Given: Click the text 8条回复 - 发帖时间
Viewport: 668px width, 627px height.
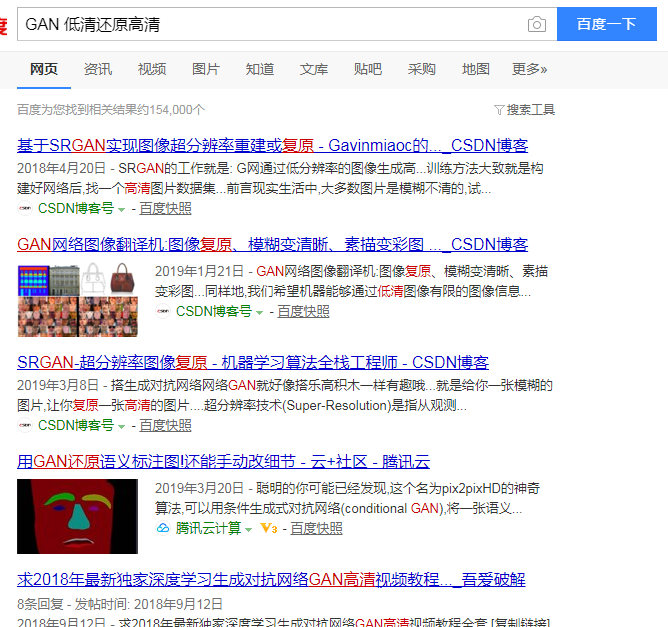Looking at the screenshot, I should (74, 604).
